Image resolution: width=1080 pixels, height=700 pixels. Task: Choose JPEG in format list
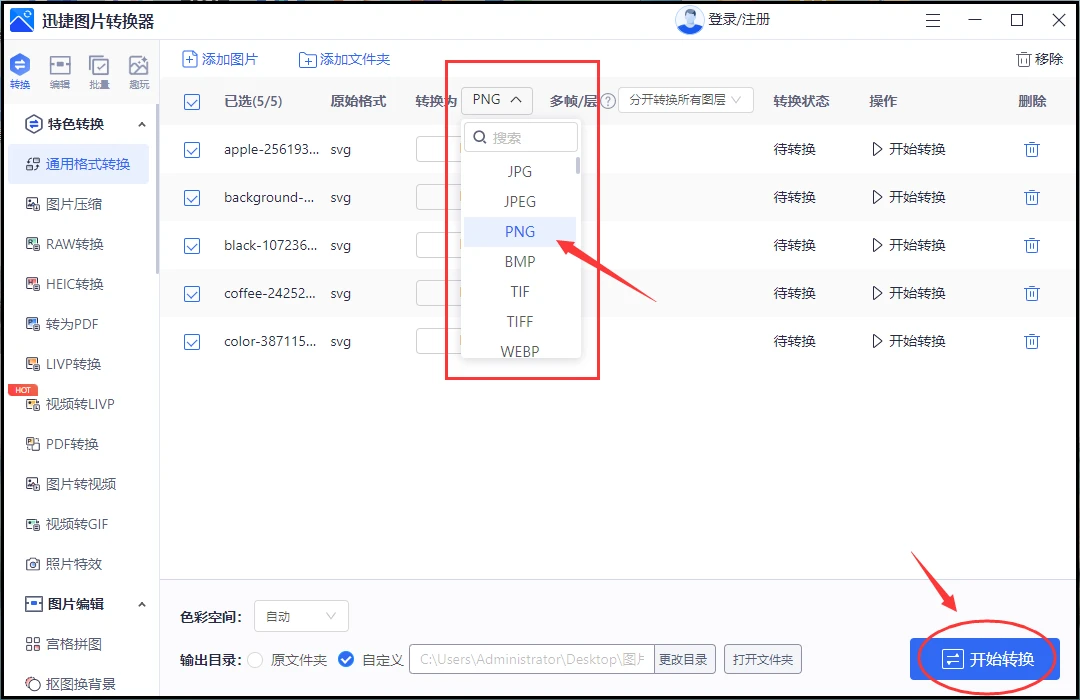pyautogui.click(x=520, y=202)
